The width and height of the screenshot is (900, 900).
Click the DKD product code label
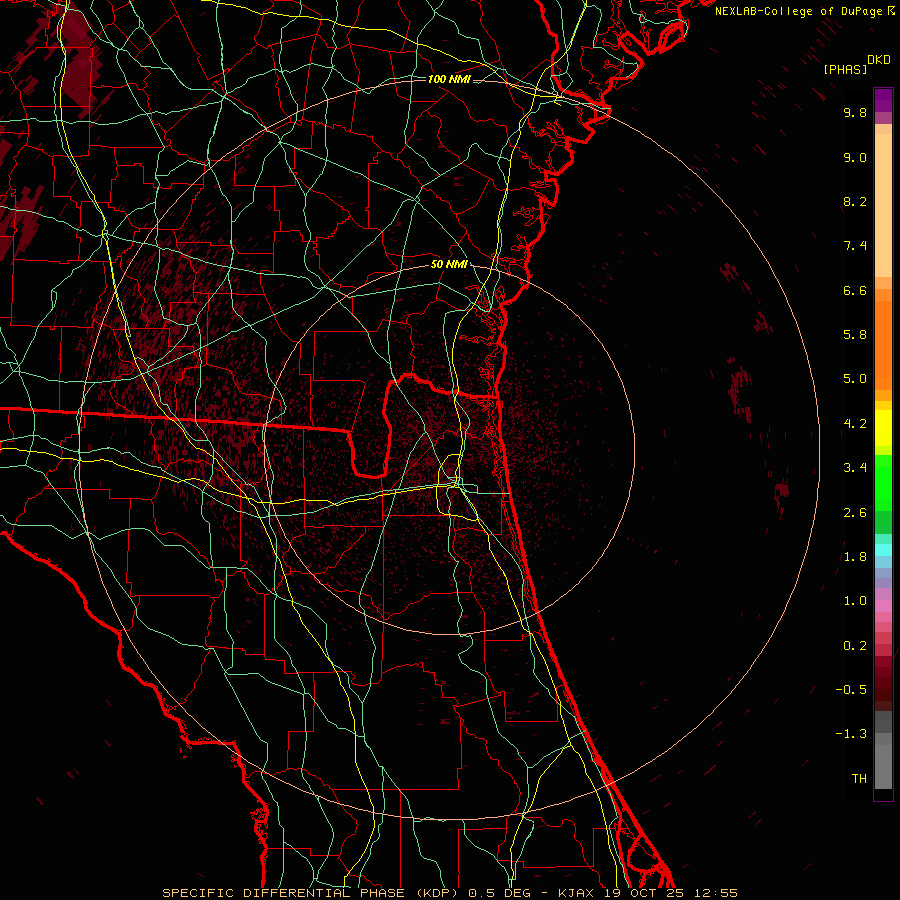(x=879, y=59)
